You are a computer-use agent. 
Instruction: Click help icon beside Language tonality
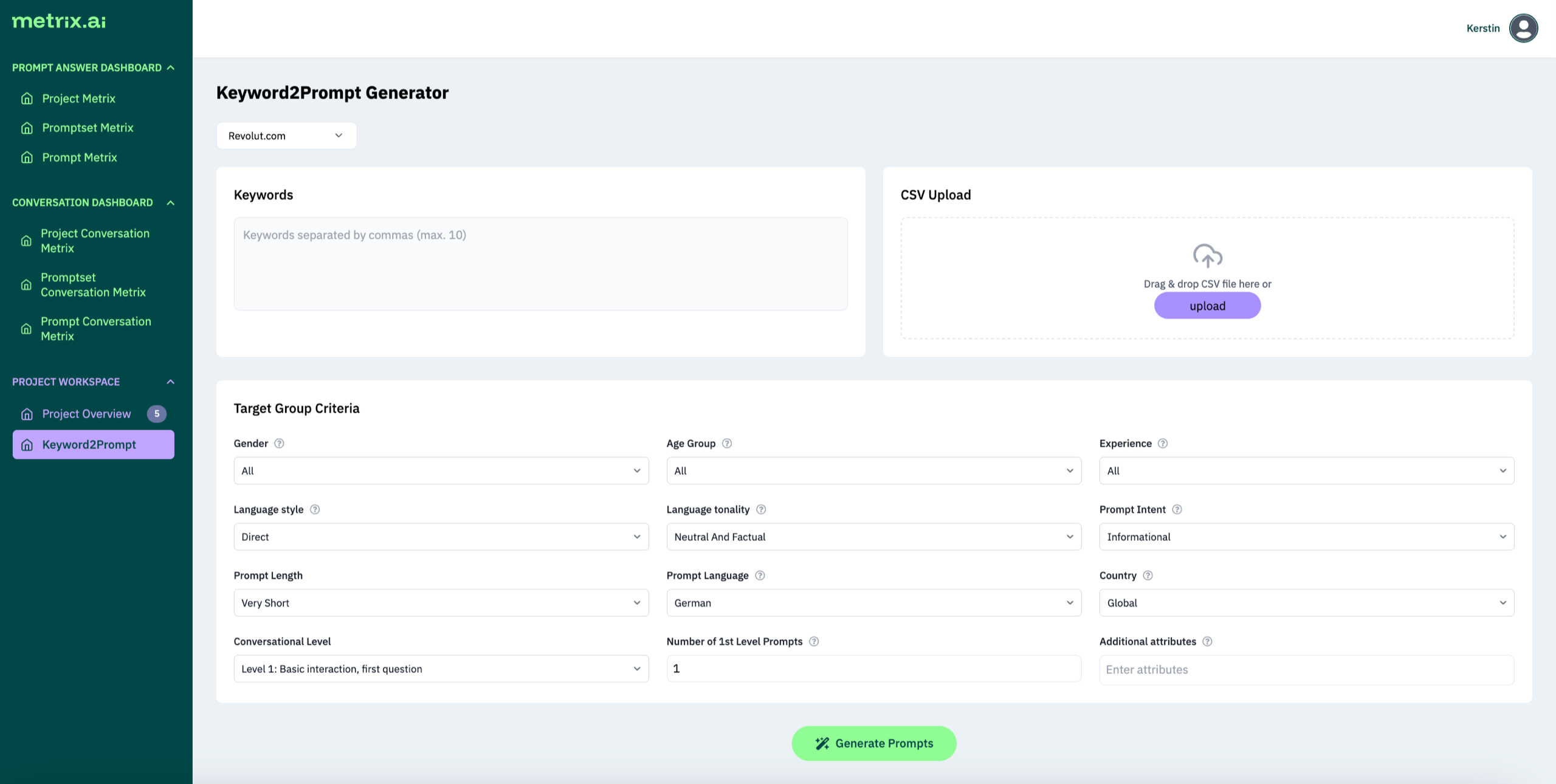click(x=761, y=509)
